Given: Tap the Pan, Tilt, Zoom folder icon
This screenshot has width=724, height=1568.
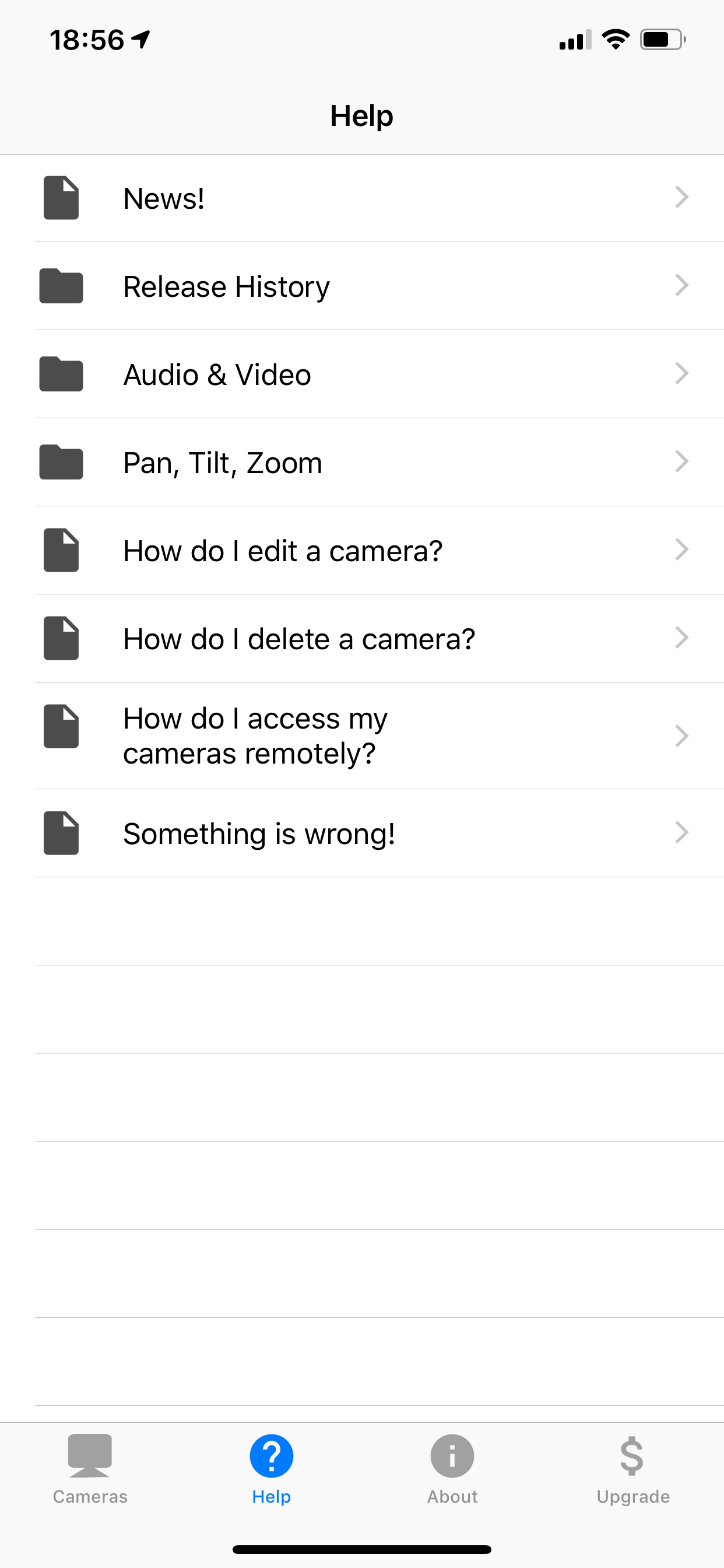Looking at the screenshot, I should pyautogui.click(x=61, y=462).
